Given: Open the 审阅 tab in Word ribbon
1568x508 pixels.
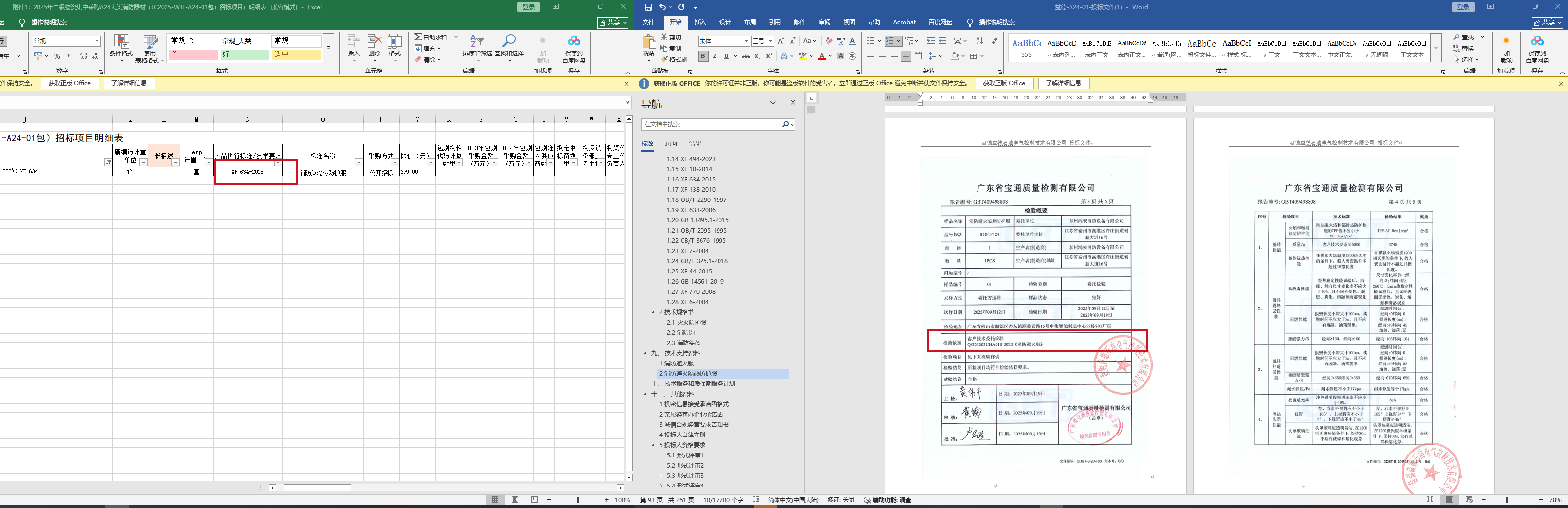Looking at the screenshot, I should tap(824, 22).
